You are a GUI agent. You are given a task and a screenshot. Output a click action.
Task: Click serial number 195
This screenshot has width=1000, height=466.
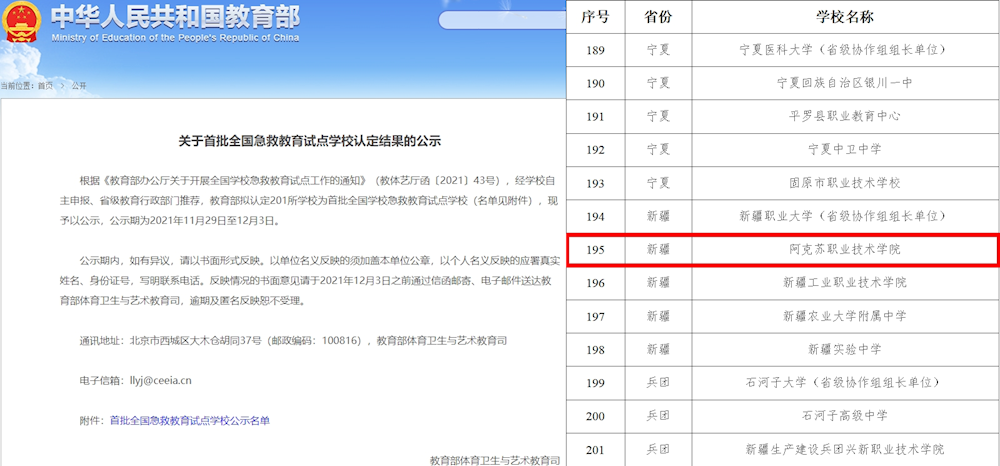[594, 249]
